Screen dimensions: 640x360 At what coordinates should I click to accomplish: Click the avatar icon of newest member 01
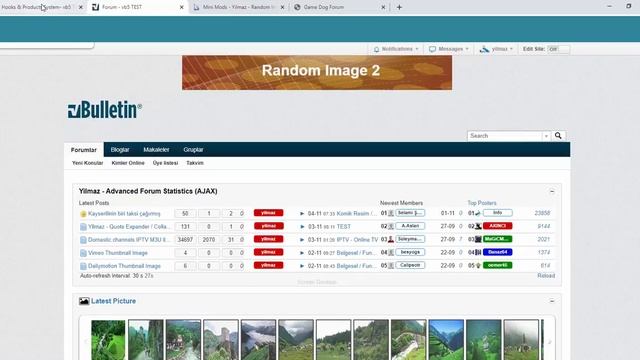tap(391, 213)
